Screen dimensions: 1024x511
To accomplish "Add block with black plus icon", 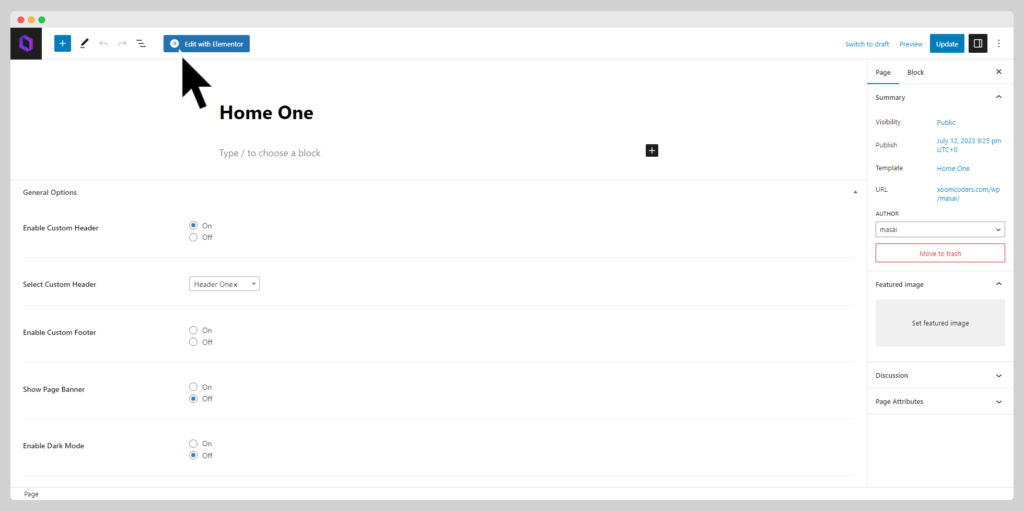I will click(652, 150).
